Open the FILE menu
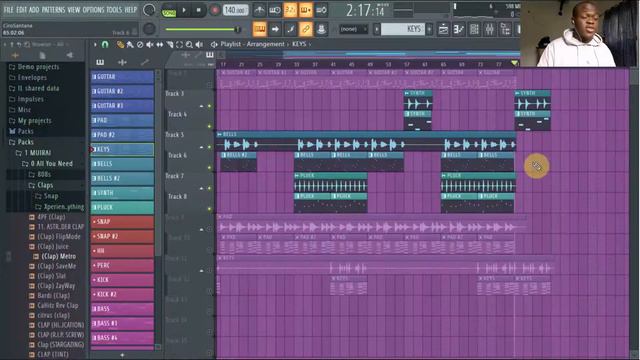640x360 pixels. [8, 9]
